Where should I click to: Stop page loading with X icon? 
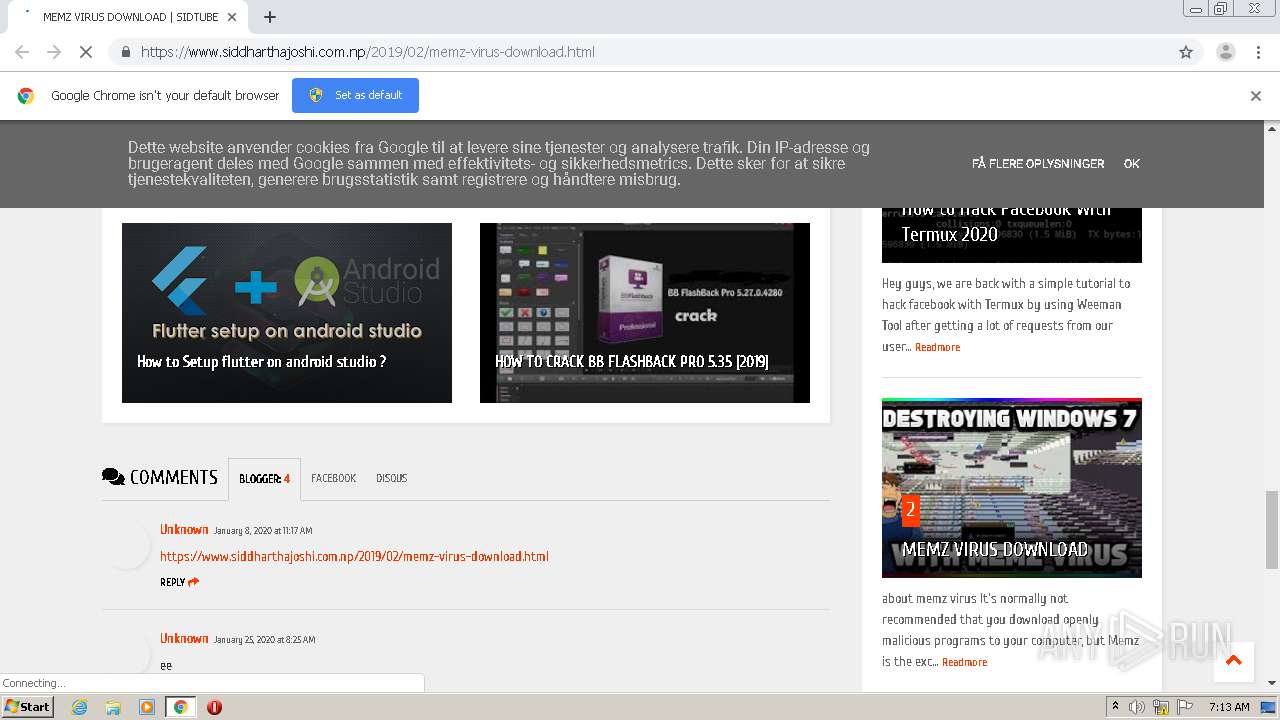86,52
